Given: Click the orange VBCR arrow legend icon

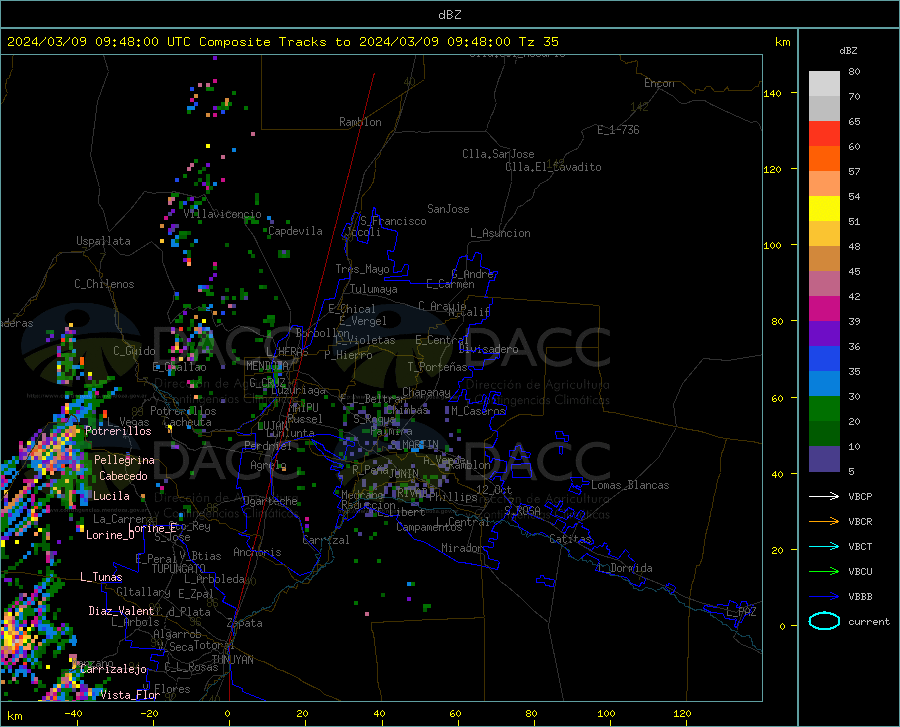Looking at the screenshot, I should point(824,522).
